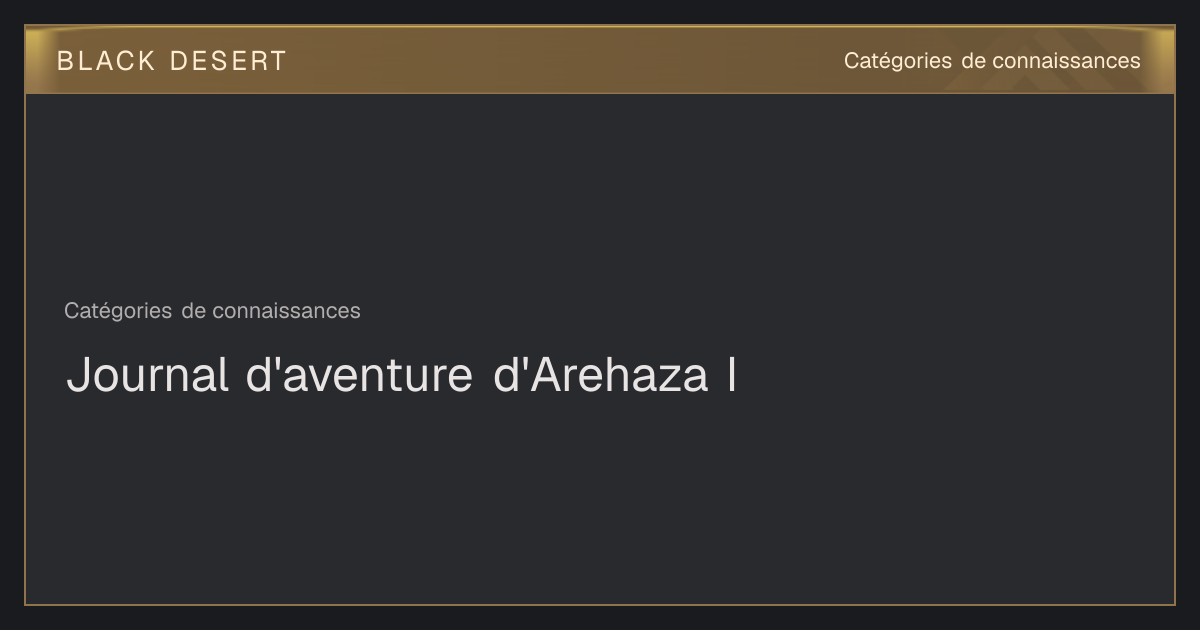The image size is (1200, 630).
Task: Open Catégories de connaissances in gold header
Action: click(x=992, y=61)
